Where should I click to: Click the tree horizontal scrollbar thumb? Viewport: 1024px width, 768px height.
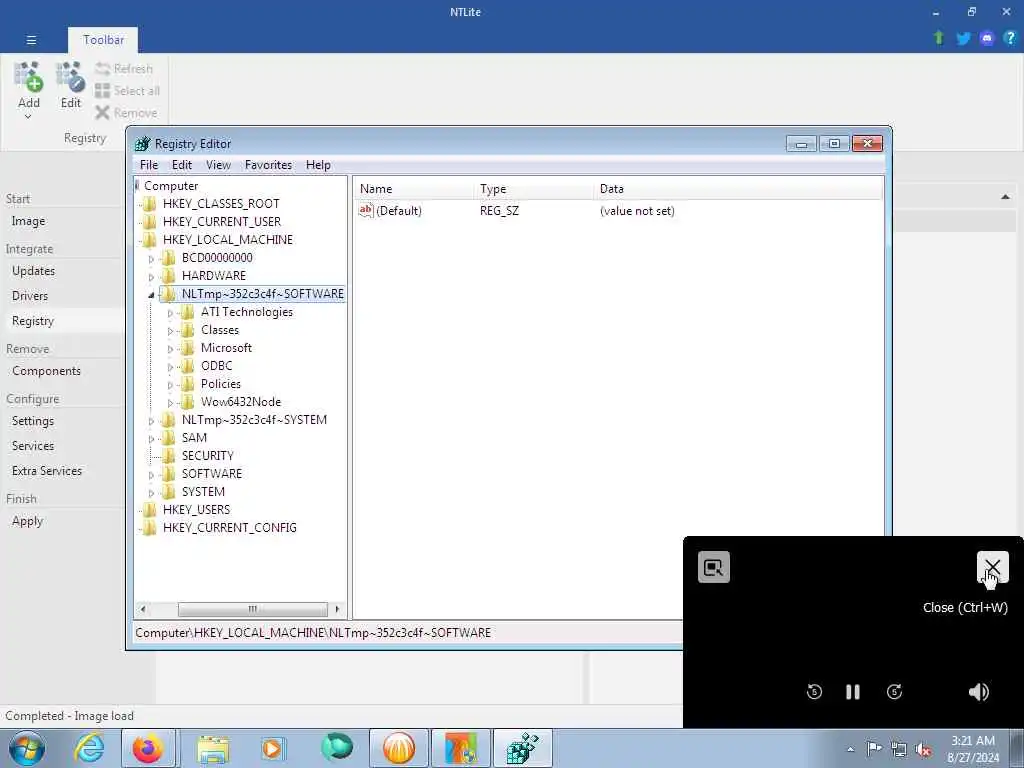[253, 609]
